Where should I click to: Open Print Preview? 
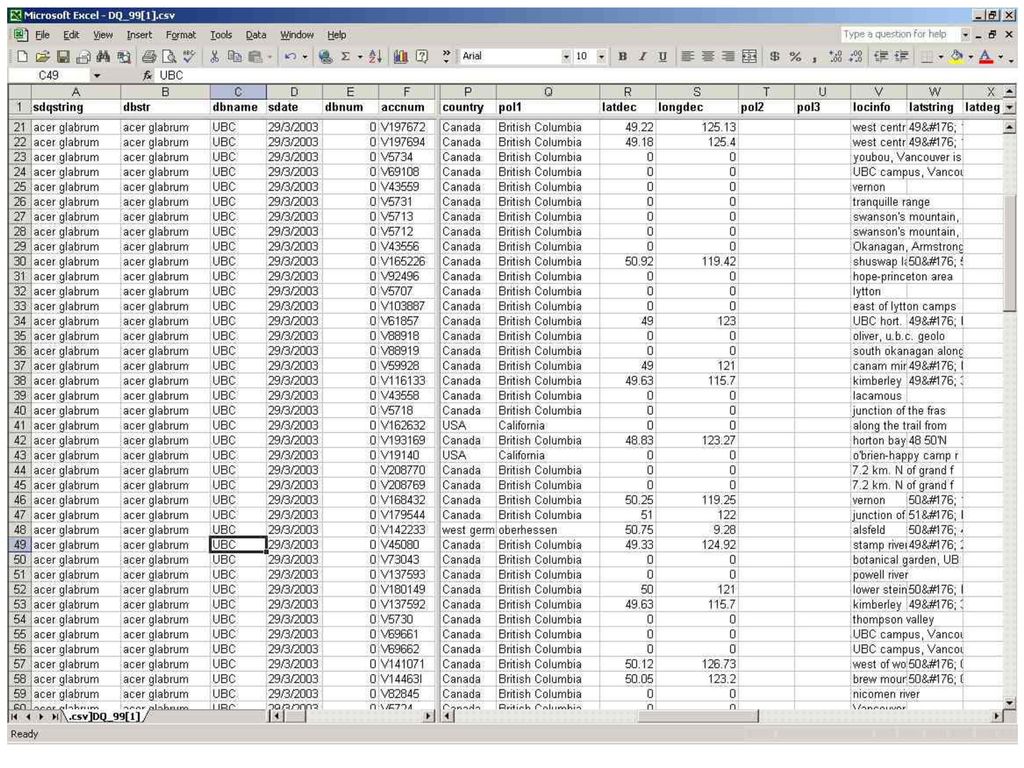[x=169, y=57]
